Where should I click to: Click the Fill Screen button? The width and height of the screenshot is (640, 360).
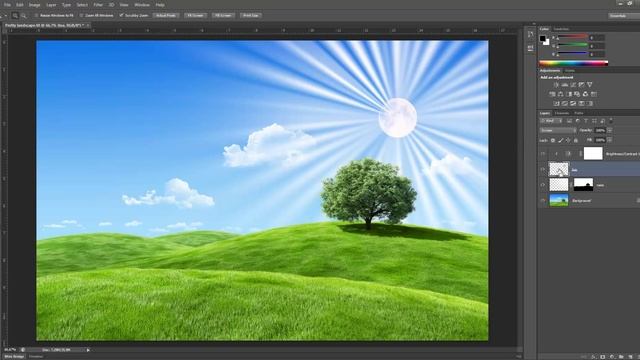coord(223,16)
